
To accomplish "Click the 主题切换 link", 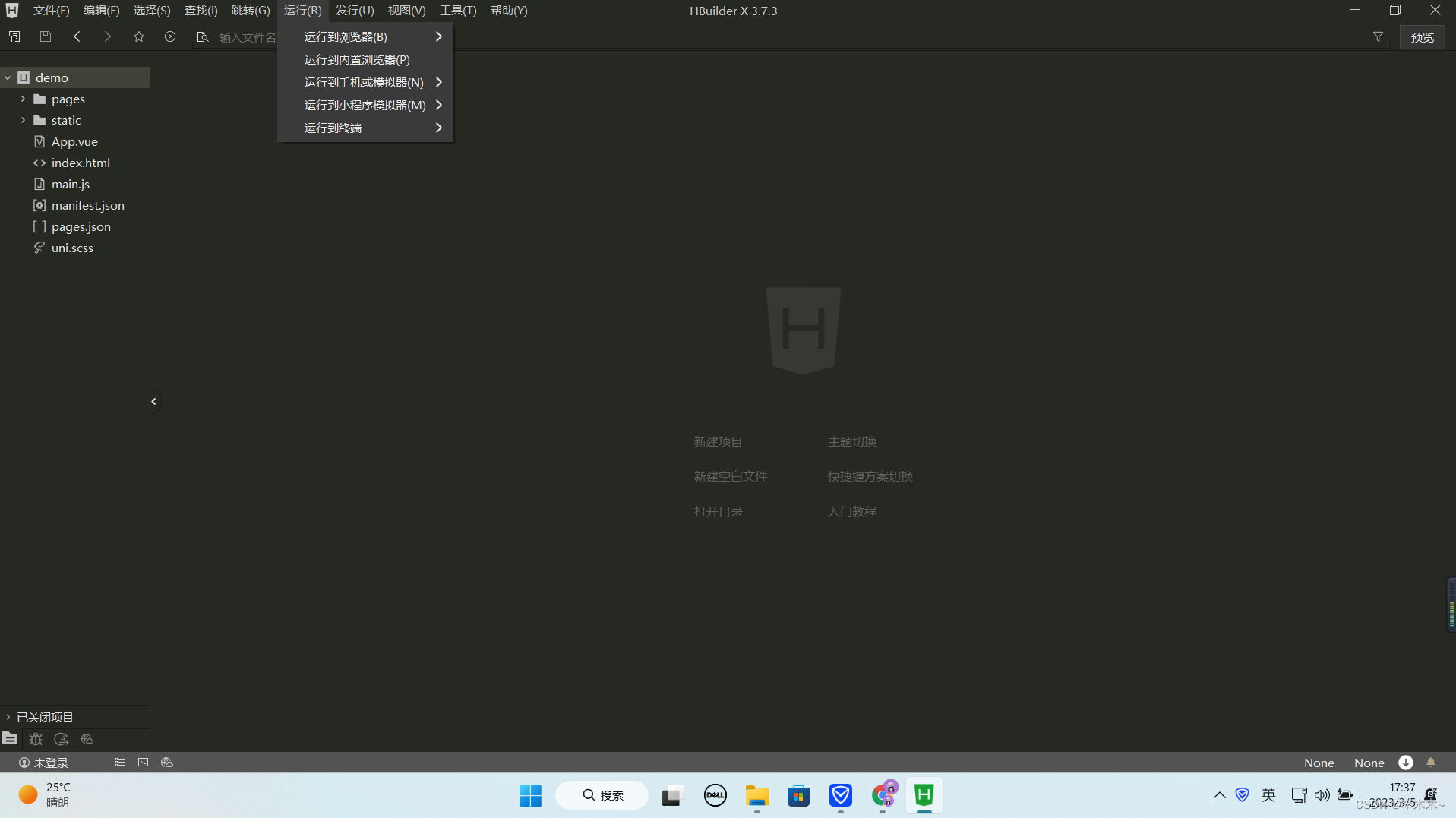I will (851, 441).
